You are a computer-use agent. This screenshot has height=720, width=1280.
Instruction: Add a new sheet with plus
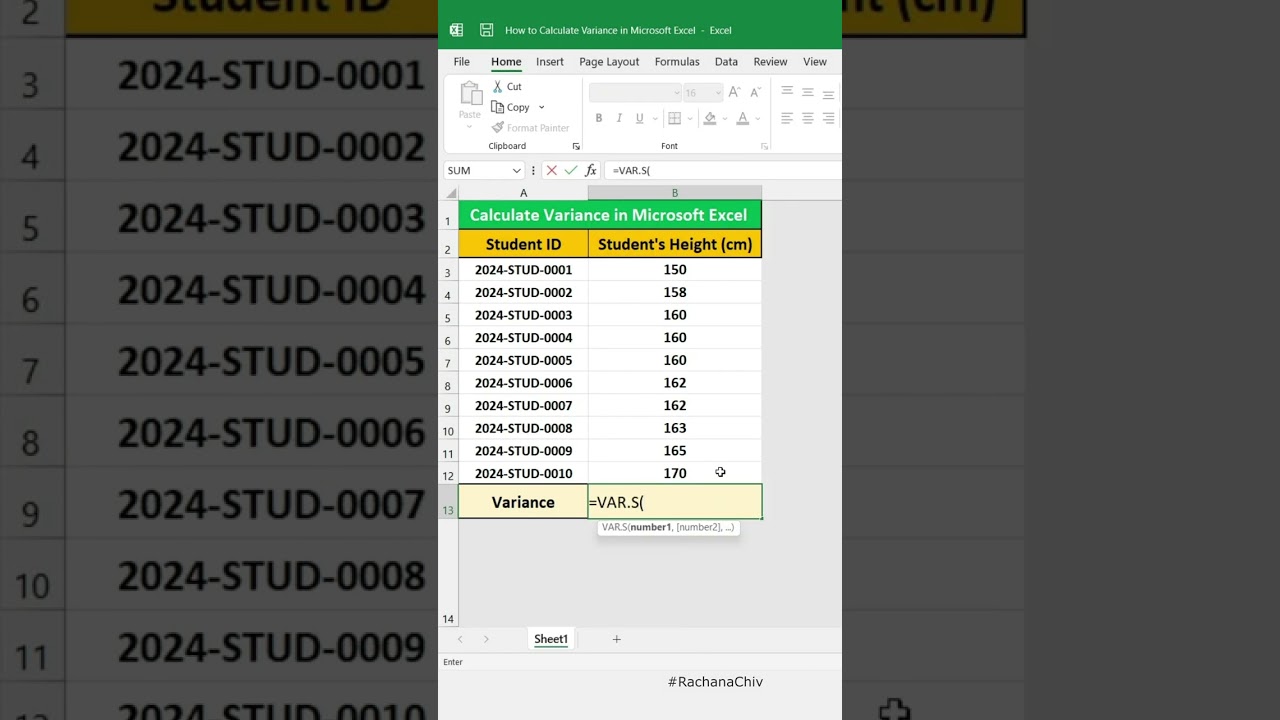[617, 639]
